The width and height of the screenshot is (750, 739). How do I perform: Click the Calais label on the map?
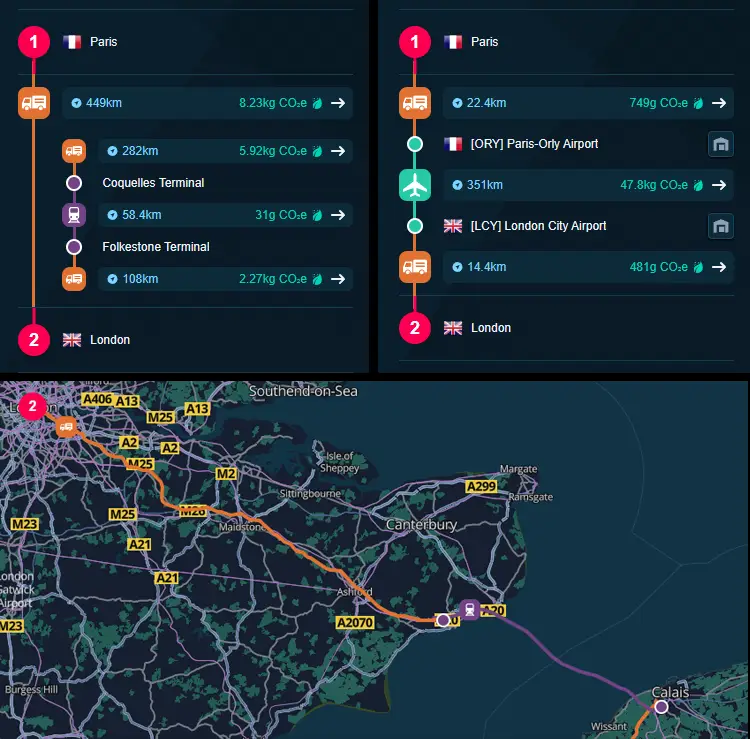671,692
